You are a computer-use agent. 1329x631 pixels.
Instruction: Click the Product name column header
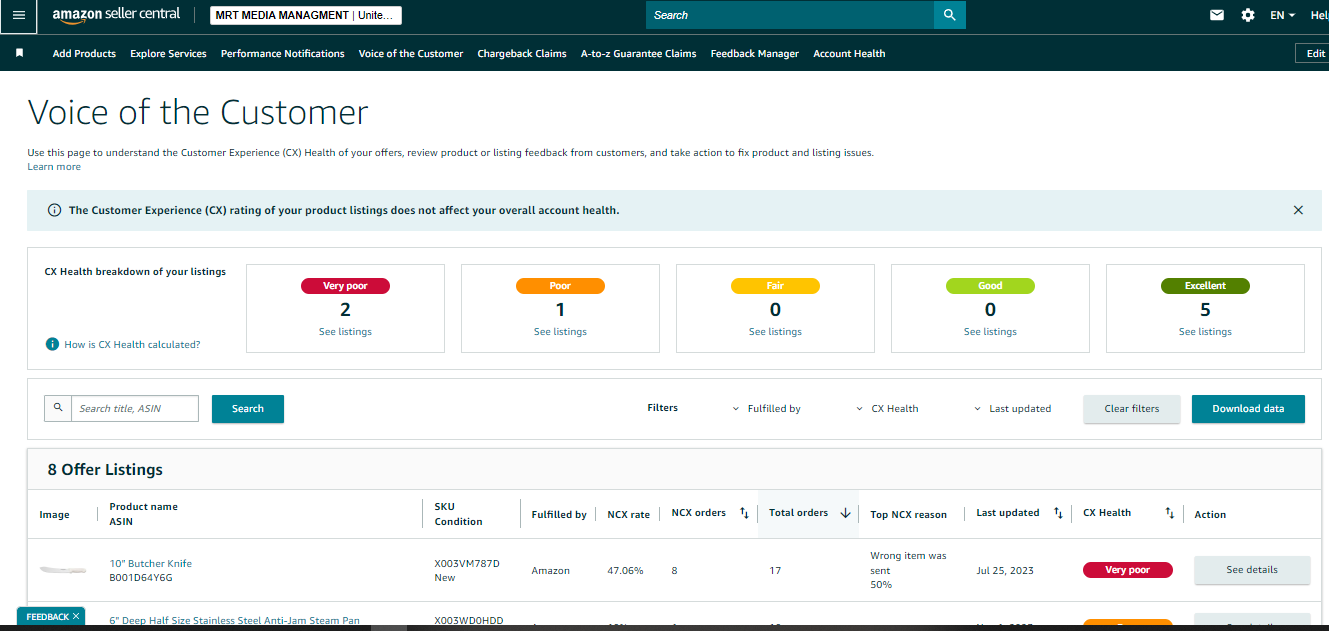pyautogui.click(x=144, y=507)
